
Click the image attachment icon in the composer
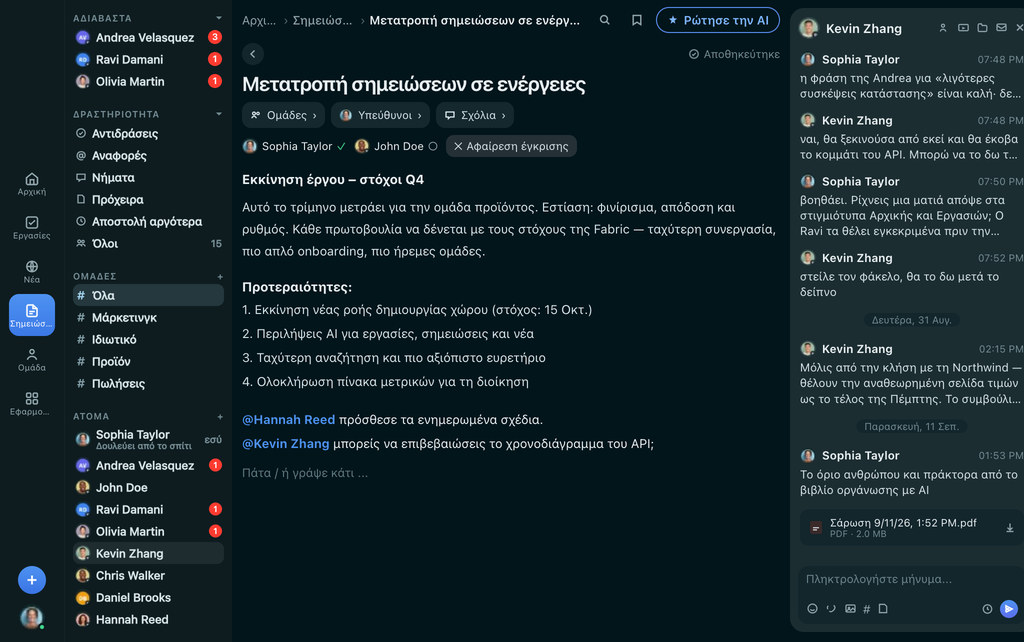(x=850, y=609)
